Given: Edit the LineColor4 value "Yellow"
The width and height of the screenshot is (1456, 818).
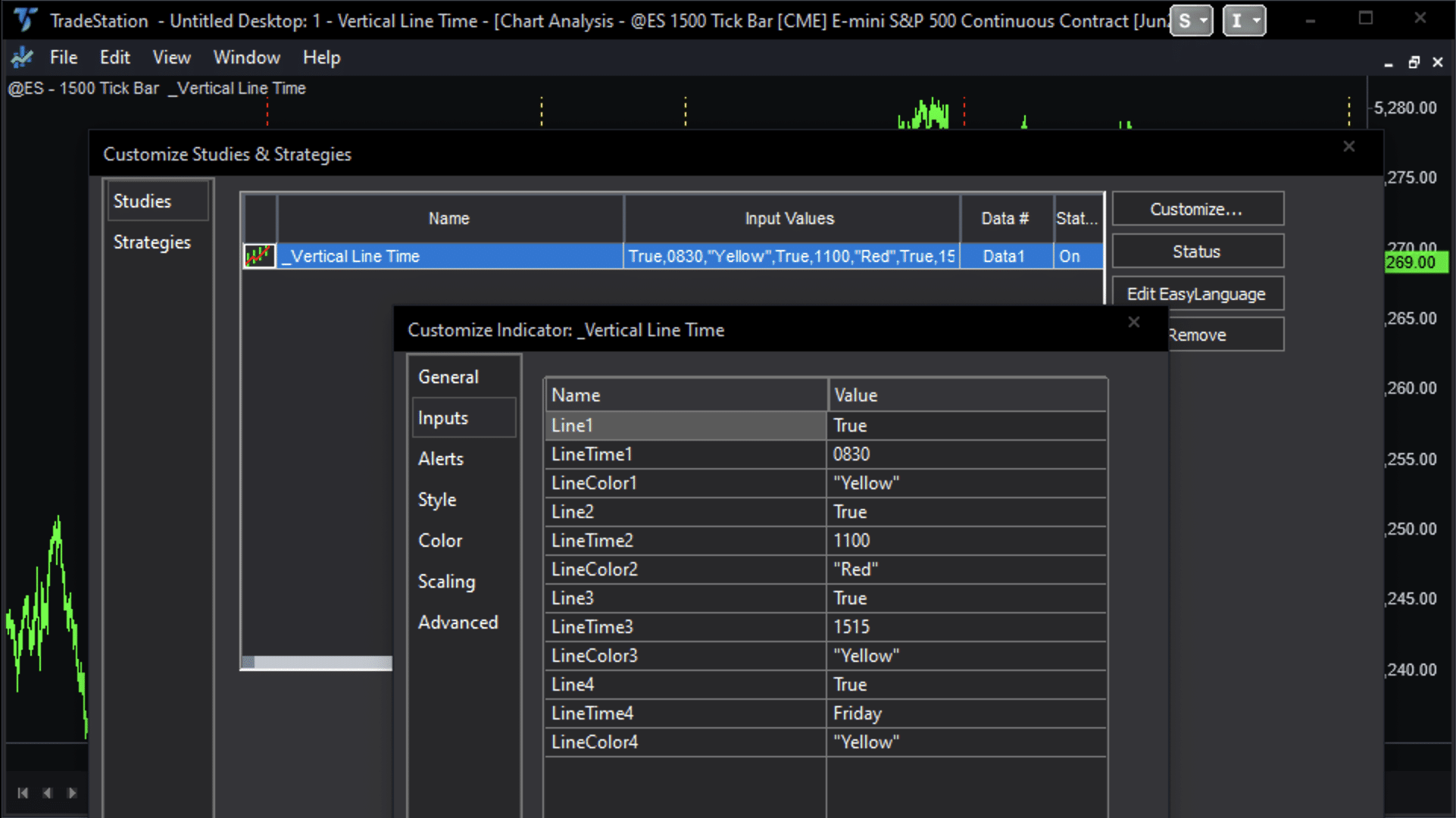Looking at the screenshot, I should coord(967,742).
